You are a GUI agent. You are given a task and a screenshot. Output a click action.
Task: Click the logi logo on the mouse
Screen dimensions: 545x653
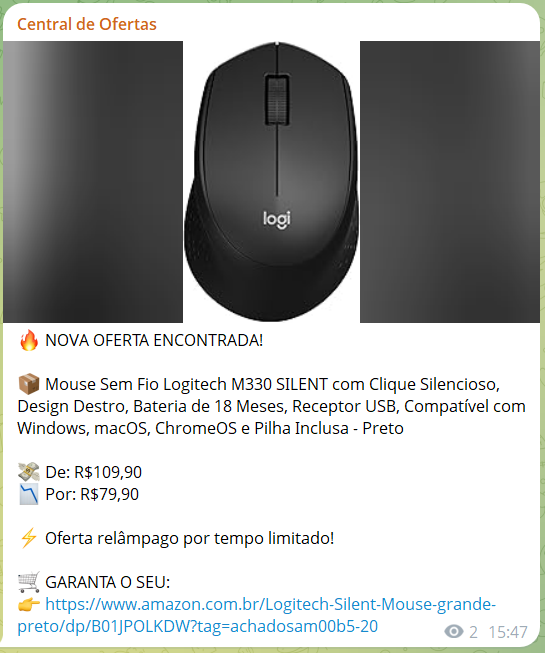click(276, 219)
